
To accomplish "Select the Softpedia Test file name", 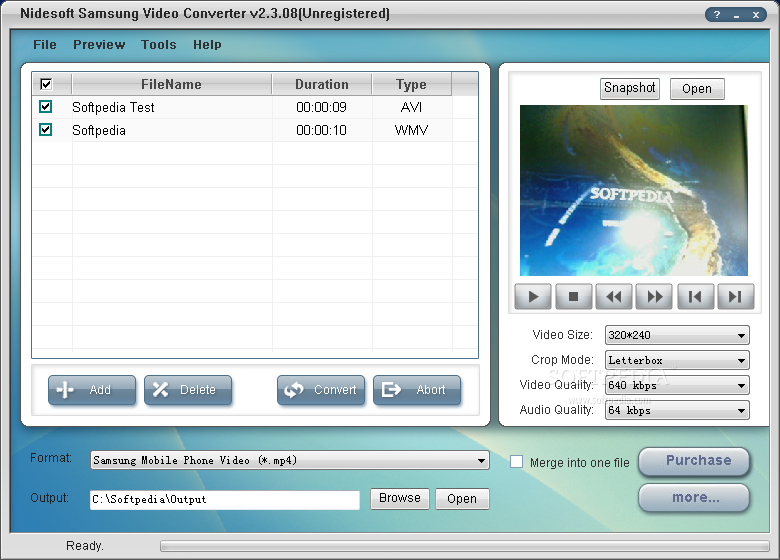I will (x=113, y=107).
